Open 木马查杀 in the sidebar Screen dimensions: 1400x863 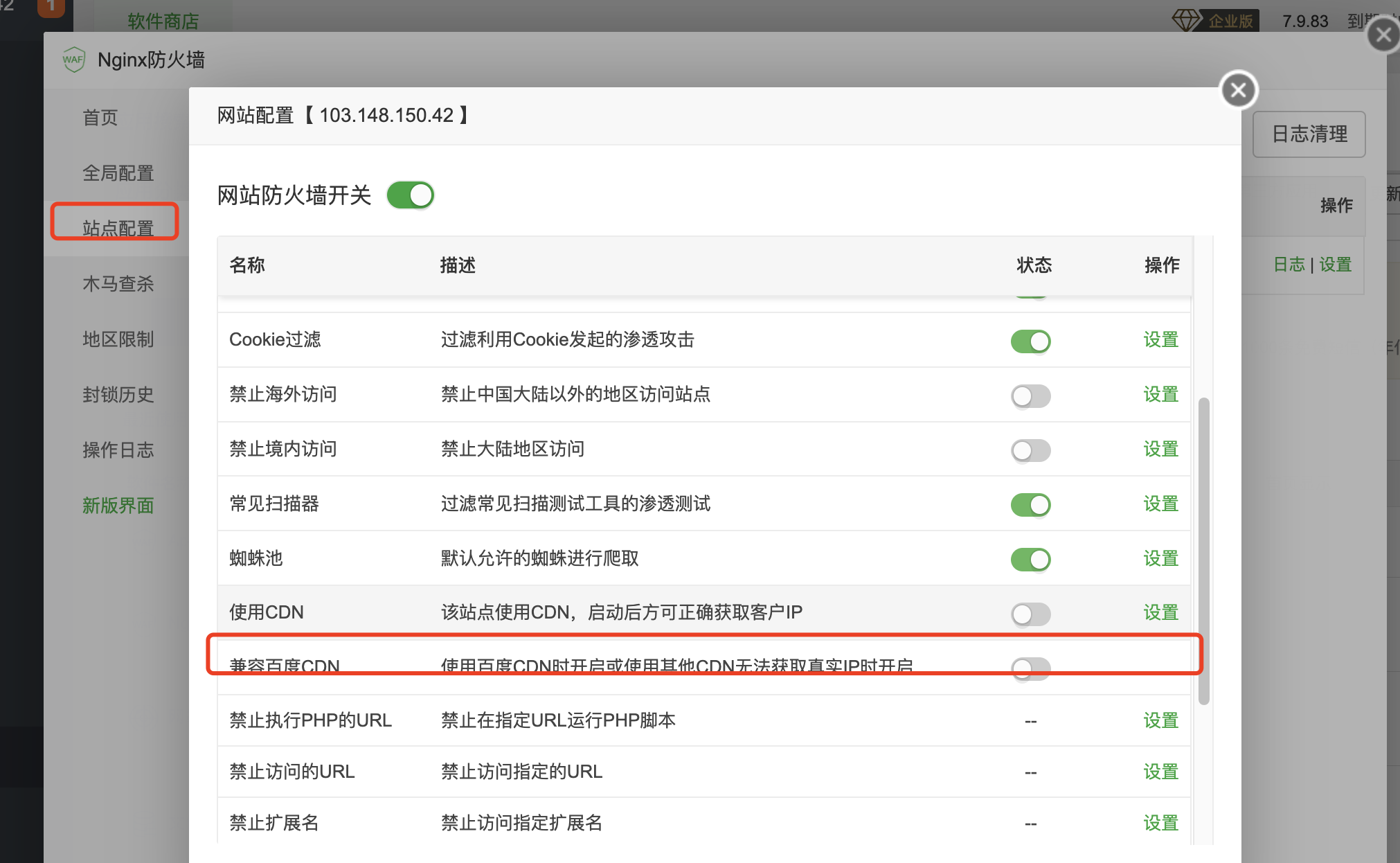click(x=118, y=284)
